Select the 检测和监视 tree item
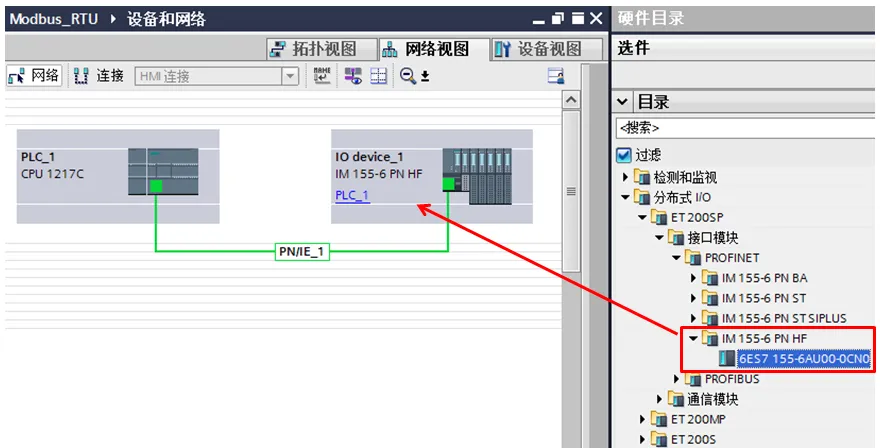The height and width of the screenshot is (448, 880). point(685,177)
